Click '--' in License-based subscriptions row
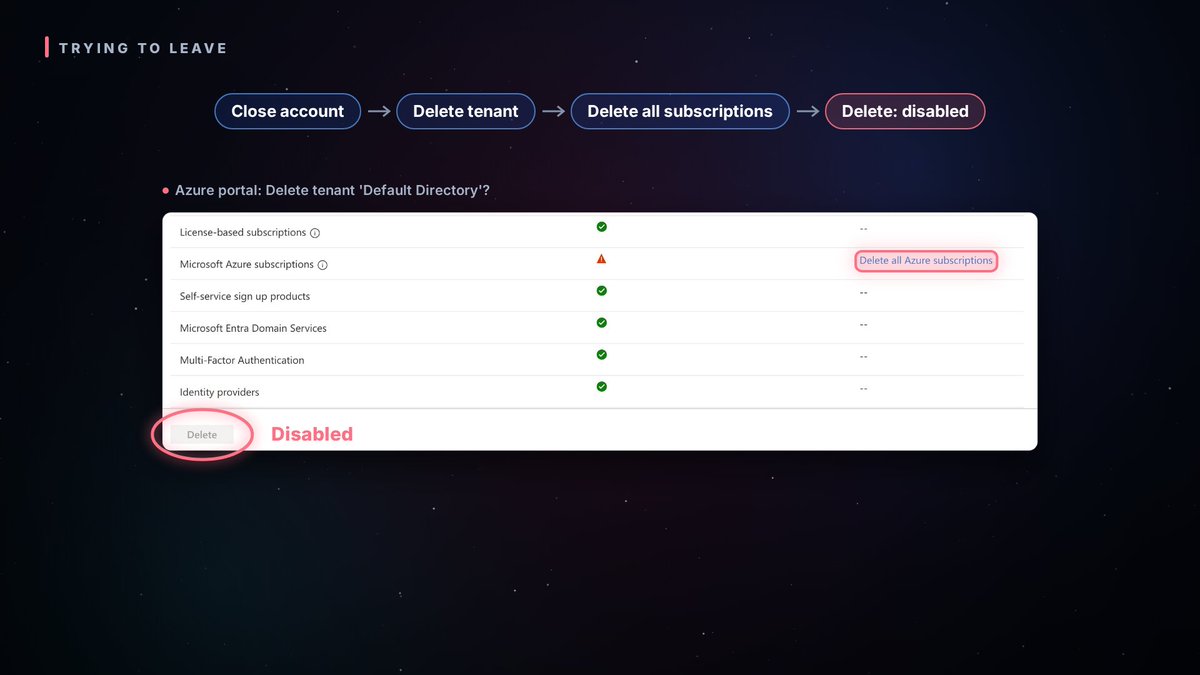Viewport: 1200px width, 675px height. click(863, 229)
